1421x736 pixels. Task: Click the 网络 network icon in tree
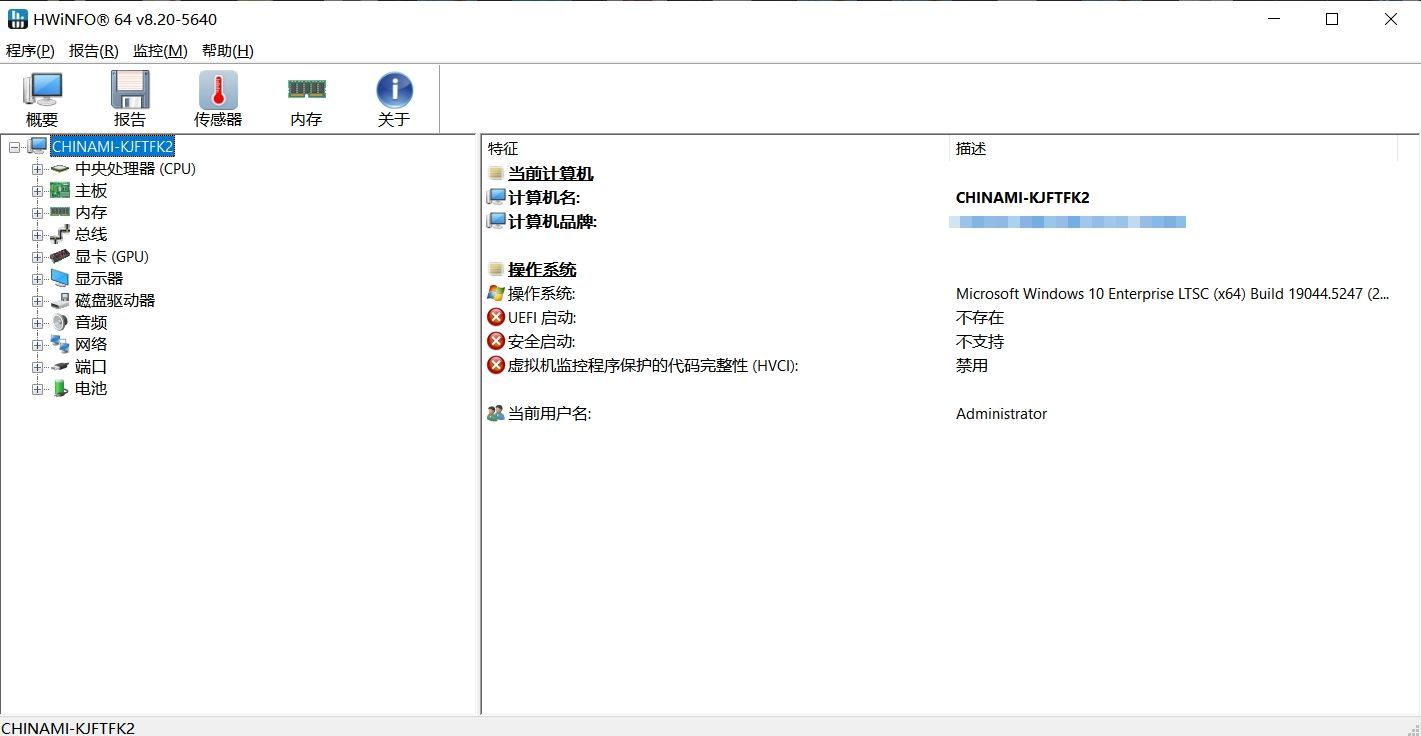click(x=60, y=345)
